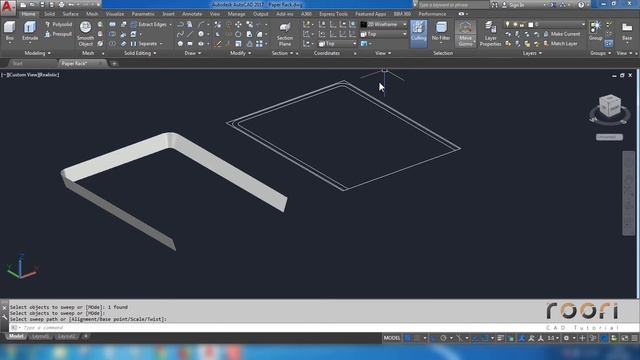Expand the Groups panel dropdown
This screenshot has width=640, height=360.
[x=600, y=53]
